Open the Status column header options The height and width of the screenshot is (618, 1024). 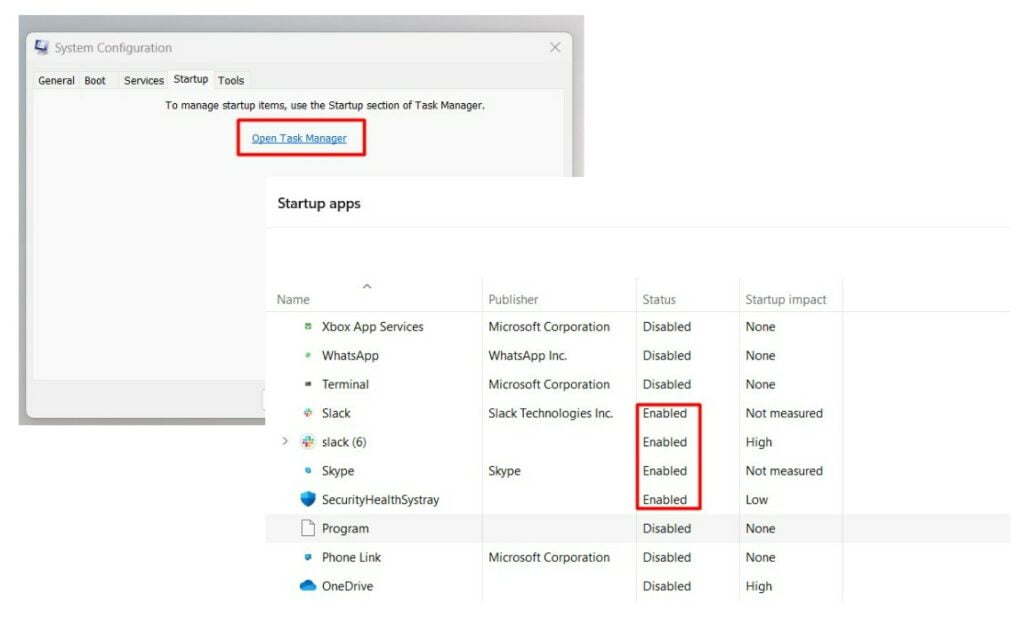pos(661,299)
